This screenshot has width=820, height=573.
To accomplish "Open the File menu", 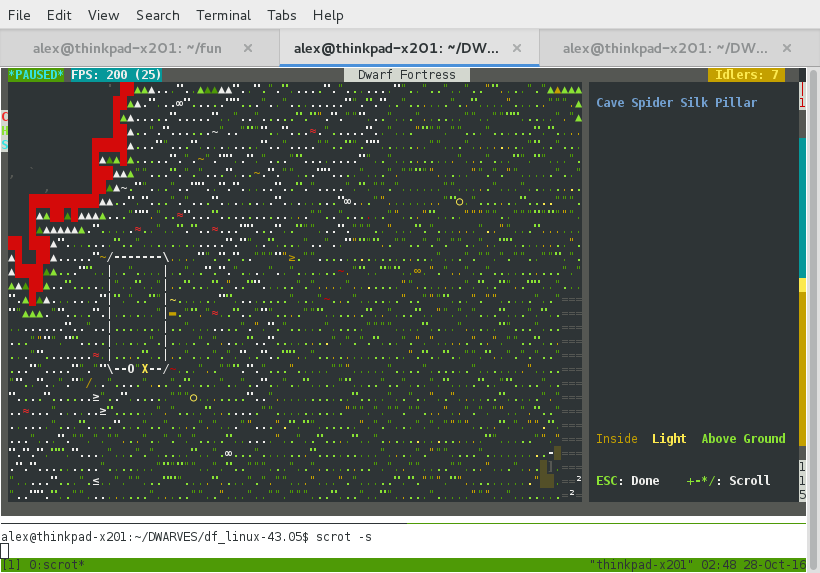I will coord(19,15).
